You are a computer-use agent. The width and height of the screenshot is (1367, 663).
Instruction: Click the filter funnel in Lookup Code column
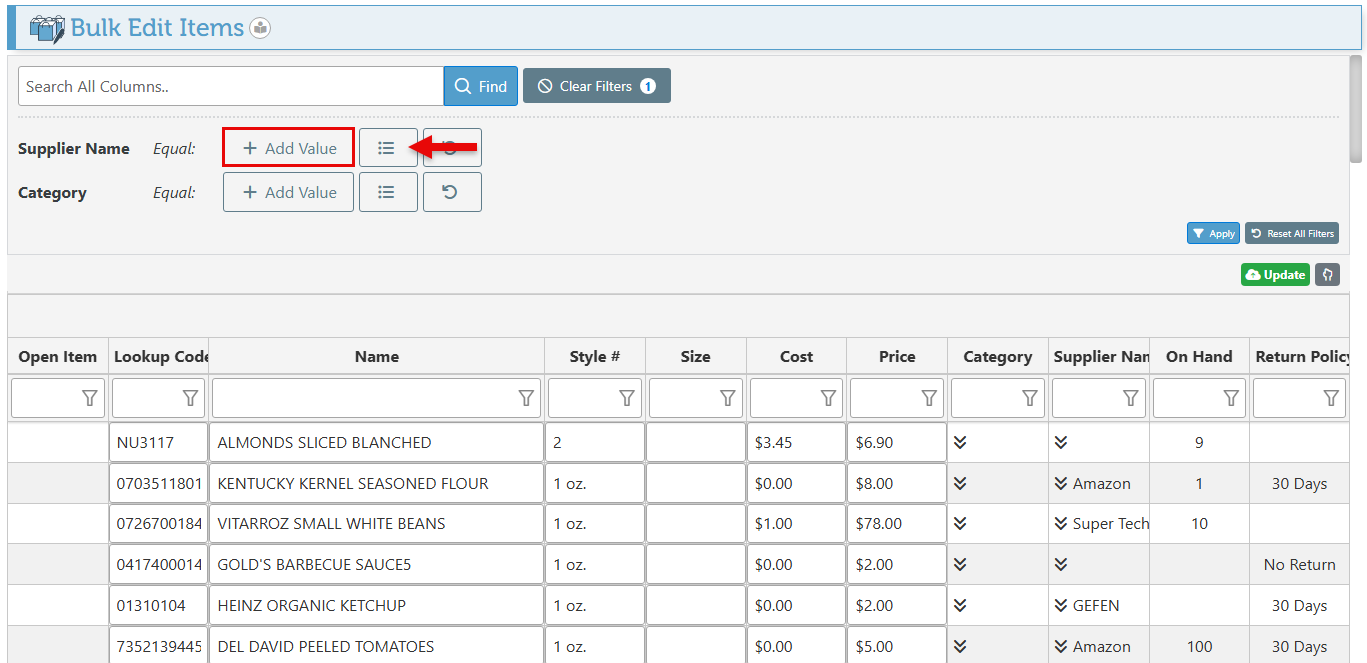tap(190, 398)
